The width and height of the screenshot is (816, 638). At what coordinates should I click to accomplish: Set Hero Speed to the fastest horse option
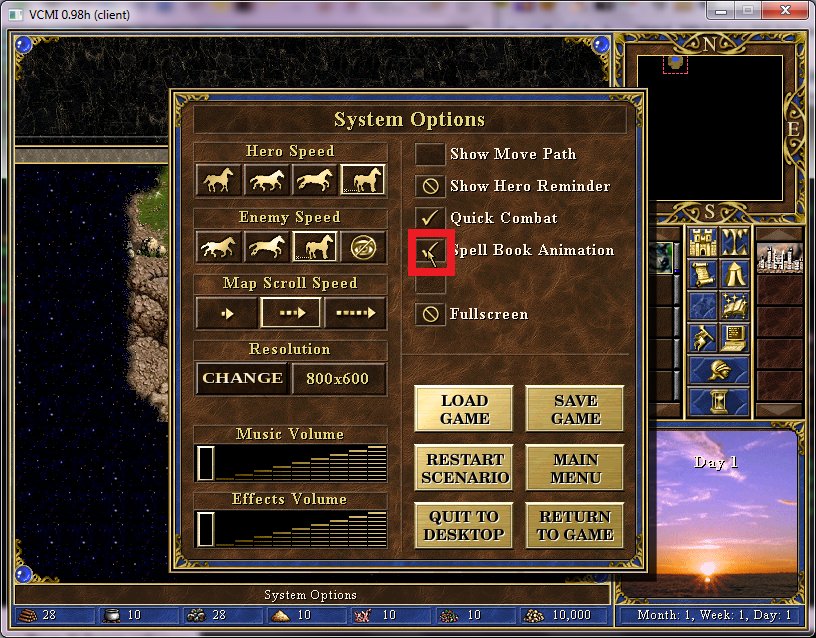pyautogui.click(x=363, y=180)
